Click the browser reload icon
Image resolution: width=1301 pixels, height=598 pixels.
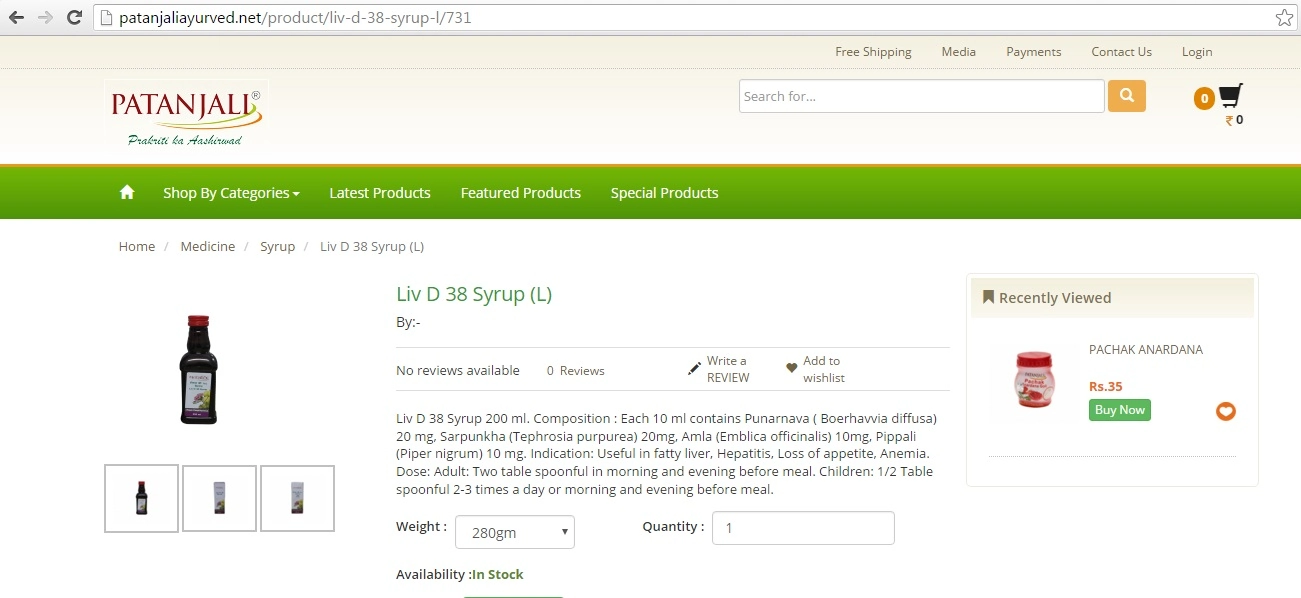pyautogui.click(x=74, y=17)
